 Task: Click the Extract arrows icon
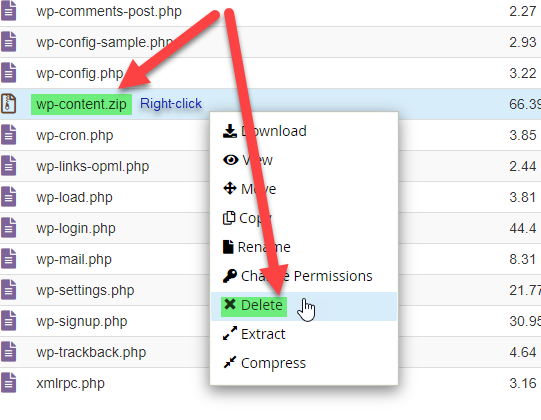coord(230,333)
